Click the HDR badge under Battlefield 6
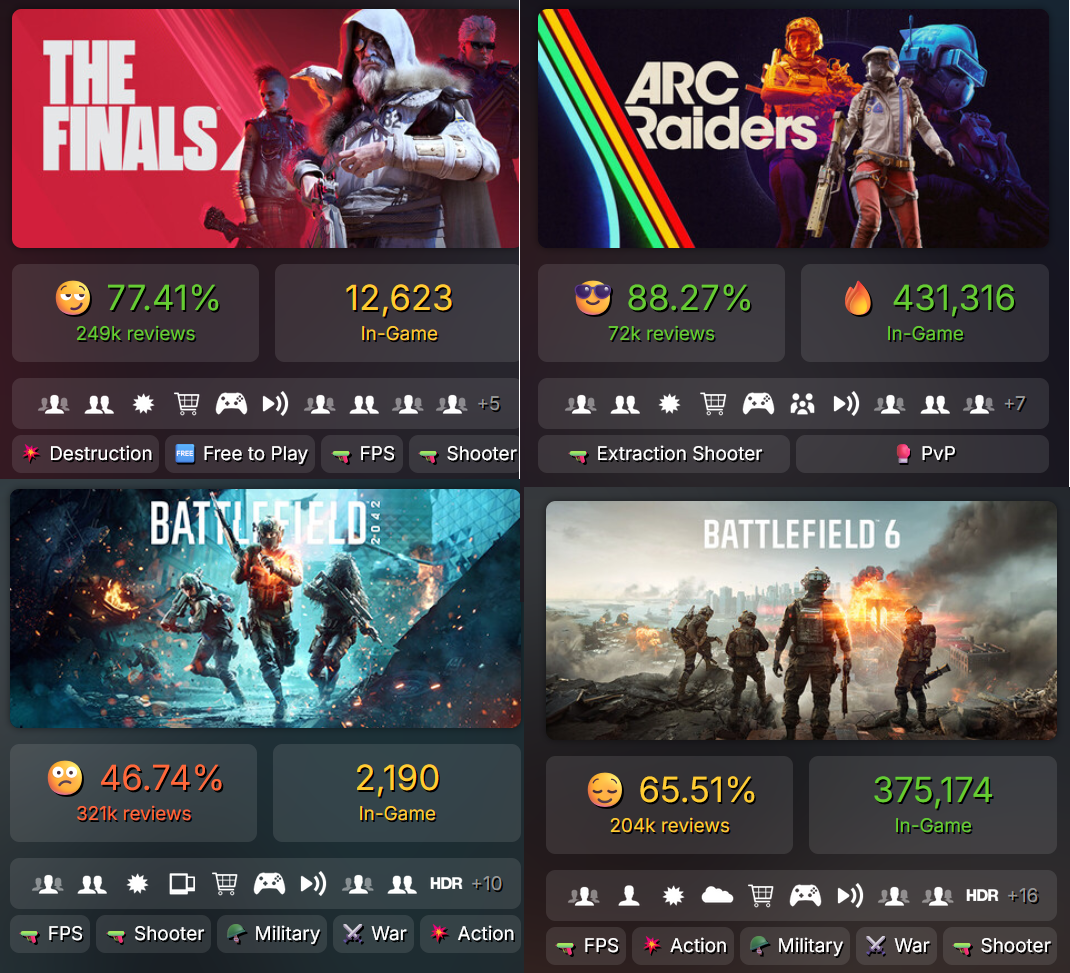 pyautogui.click(x=982, y=895)
